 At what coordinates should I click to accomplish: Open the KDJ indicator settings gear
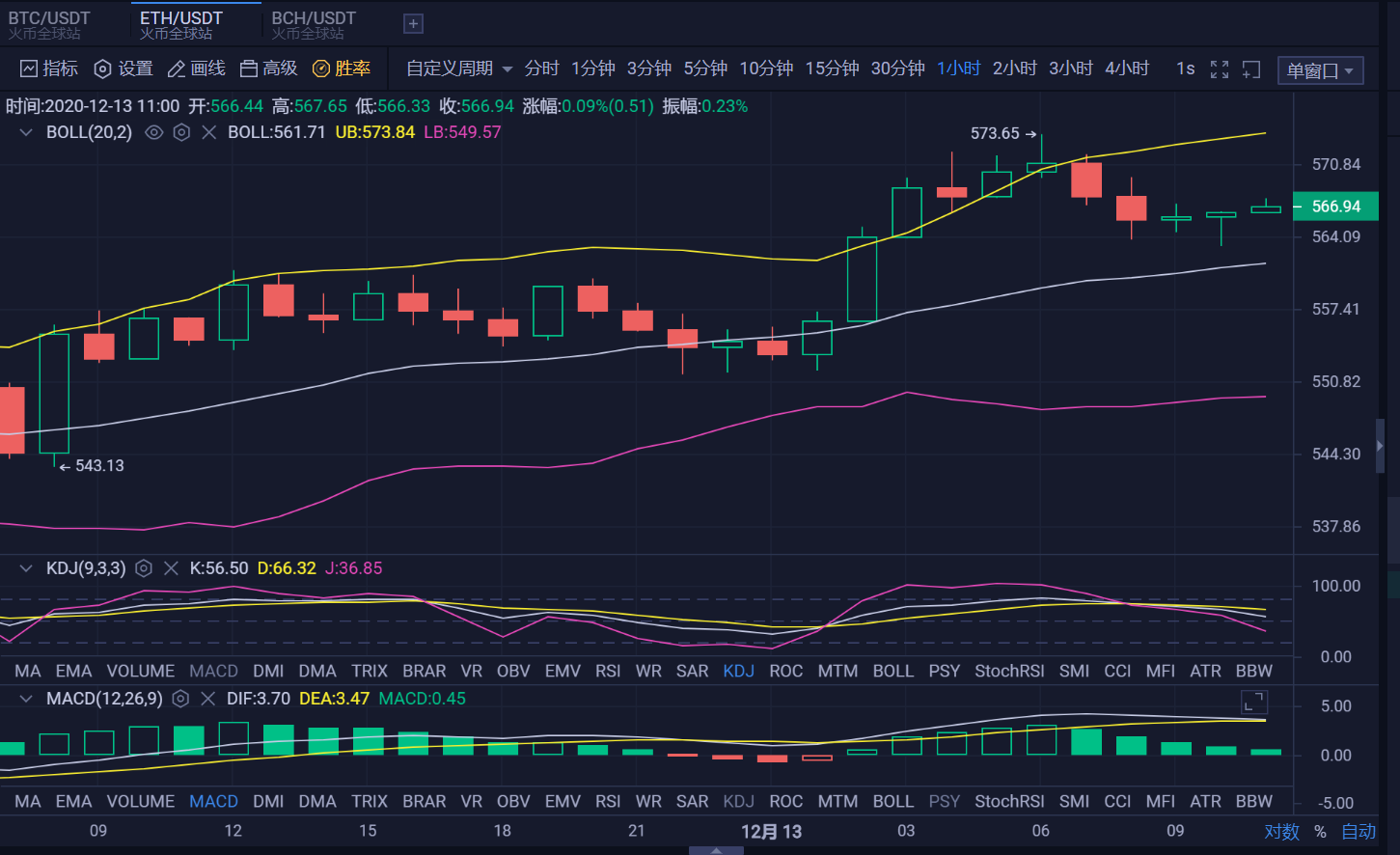[x=144, y=568]
